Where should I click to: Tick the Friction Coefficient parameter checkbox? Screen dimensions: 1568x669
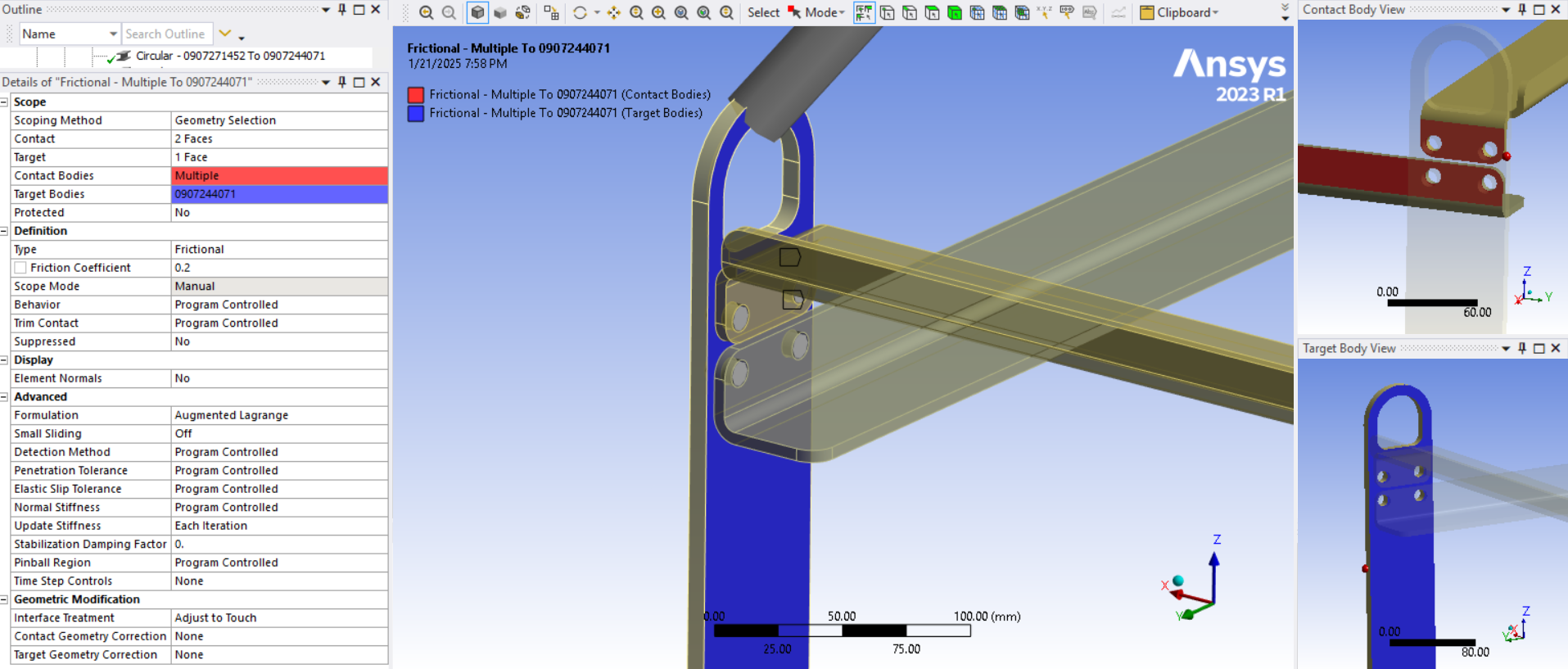pyautogui.click(x=20, y=268)
